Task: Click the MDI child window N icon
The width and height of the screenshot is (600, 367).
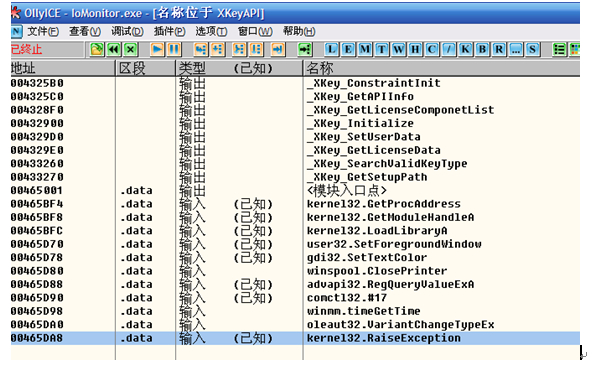Action: click(16, 31)
